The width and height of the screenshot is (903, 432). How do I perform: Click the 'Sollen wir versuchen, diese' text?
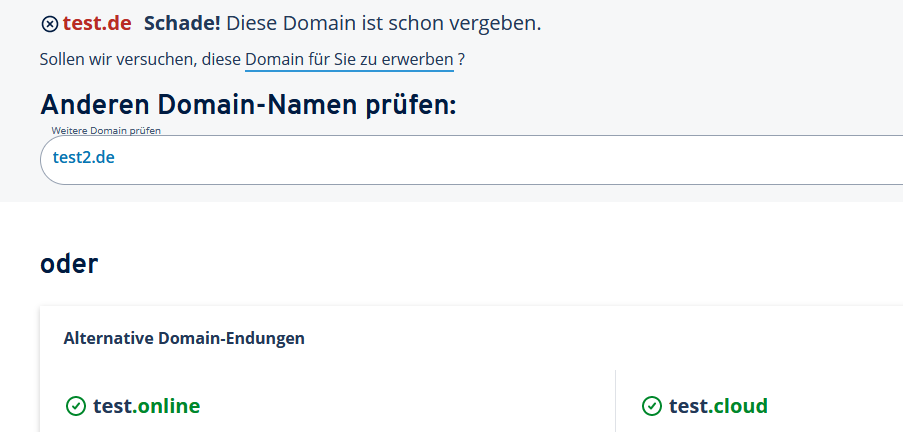point(140,59)
